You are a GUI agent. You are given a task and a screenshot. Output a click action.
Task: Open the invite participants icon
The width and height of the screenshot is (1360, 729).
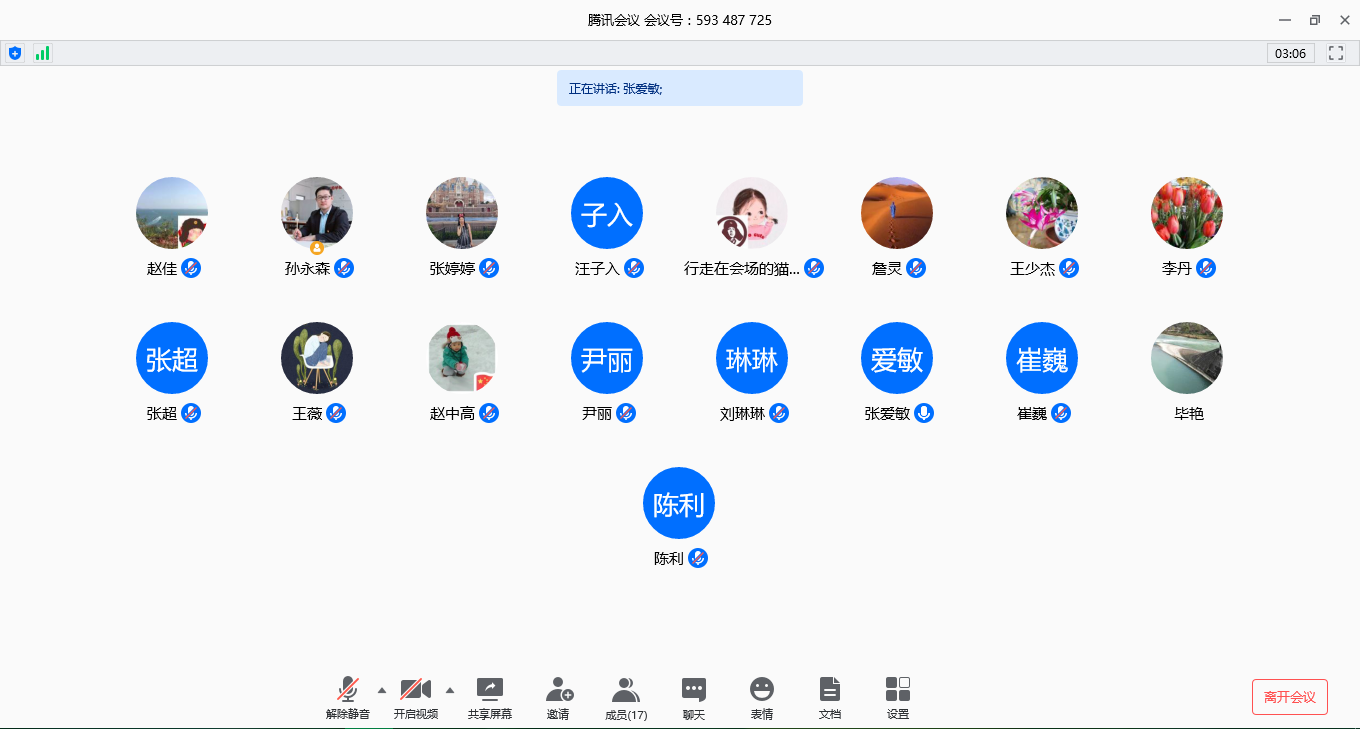click(x=558, y=690)
